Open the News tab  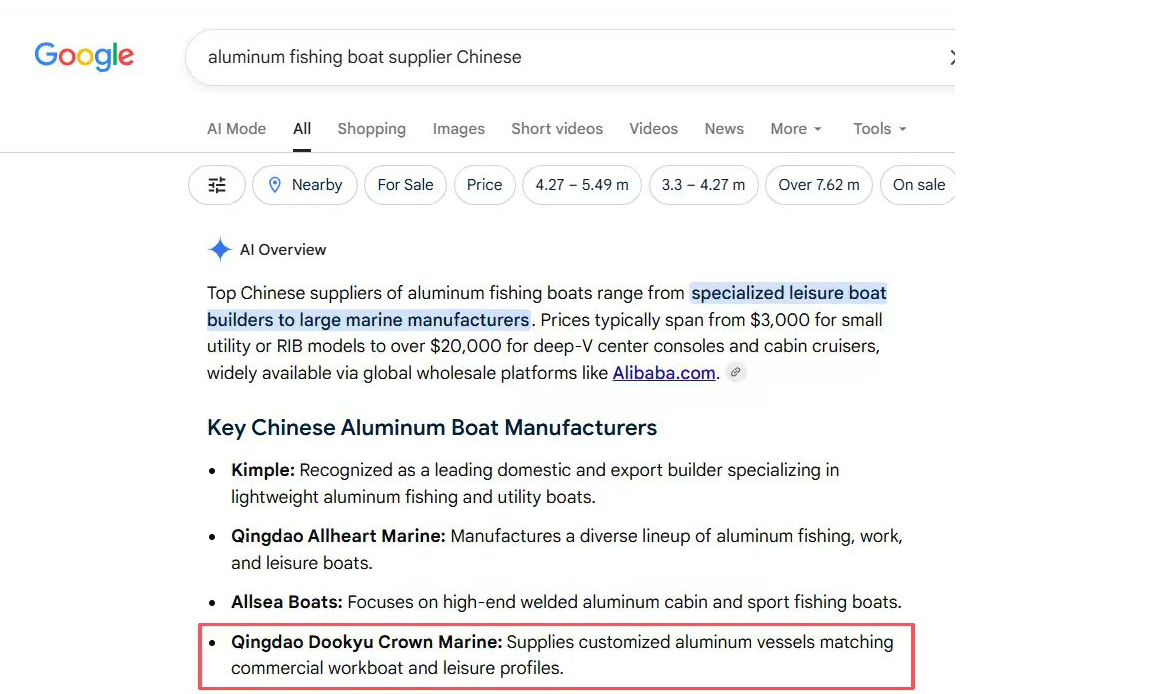click(x=724, y=128)
